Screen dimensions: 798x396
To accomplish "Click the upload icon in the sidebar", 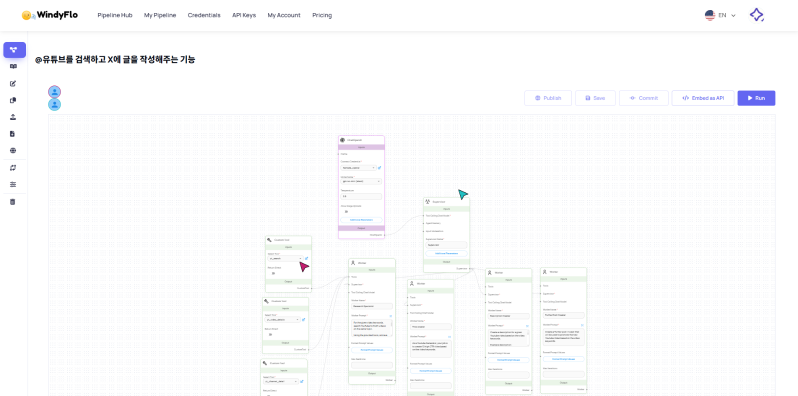I will (13, 117).
